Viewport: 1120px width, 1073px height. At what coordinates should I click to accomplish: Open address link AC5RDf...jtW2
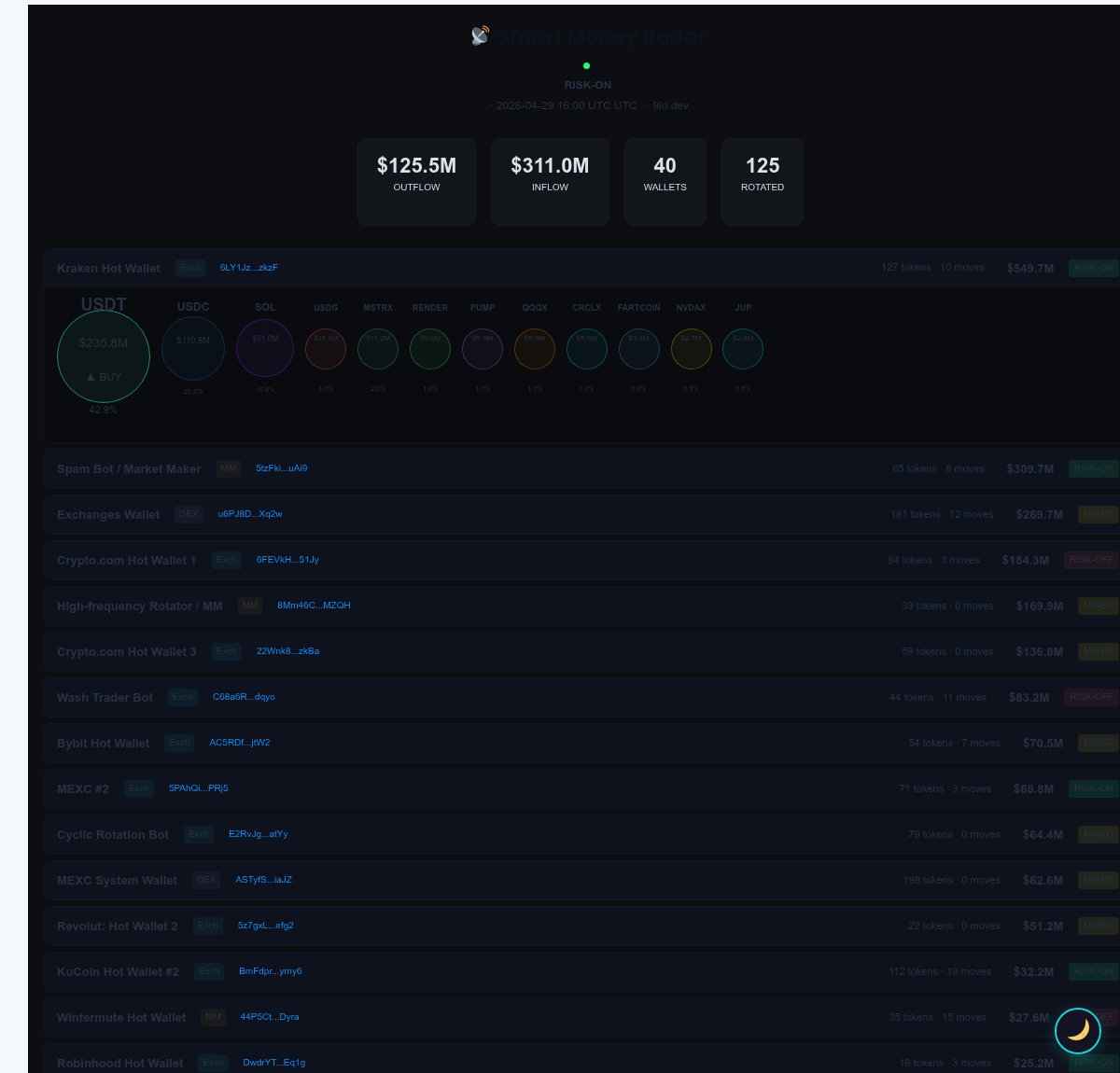pos(240,743)
